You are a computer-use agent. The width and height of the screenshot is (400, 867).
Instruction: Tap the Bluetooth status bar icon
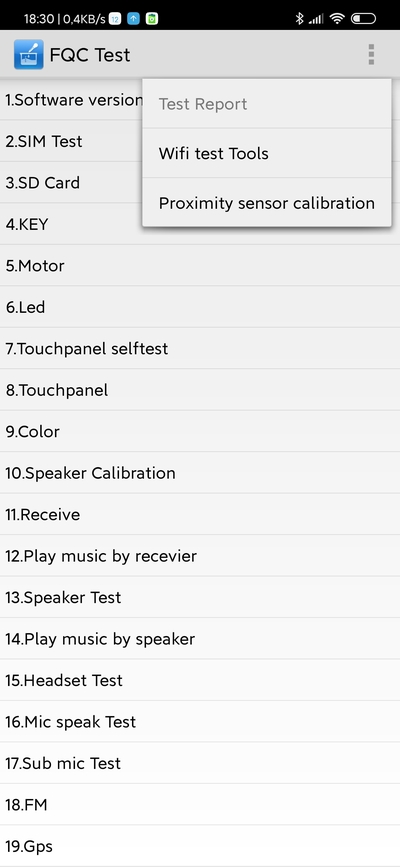(299, 19)
